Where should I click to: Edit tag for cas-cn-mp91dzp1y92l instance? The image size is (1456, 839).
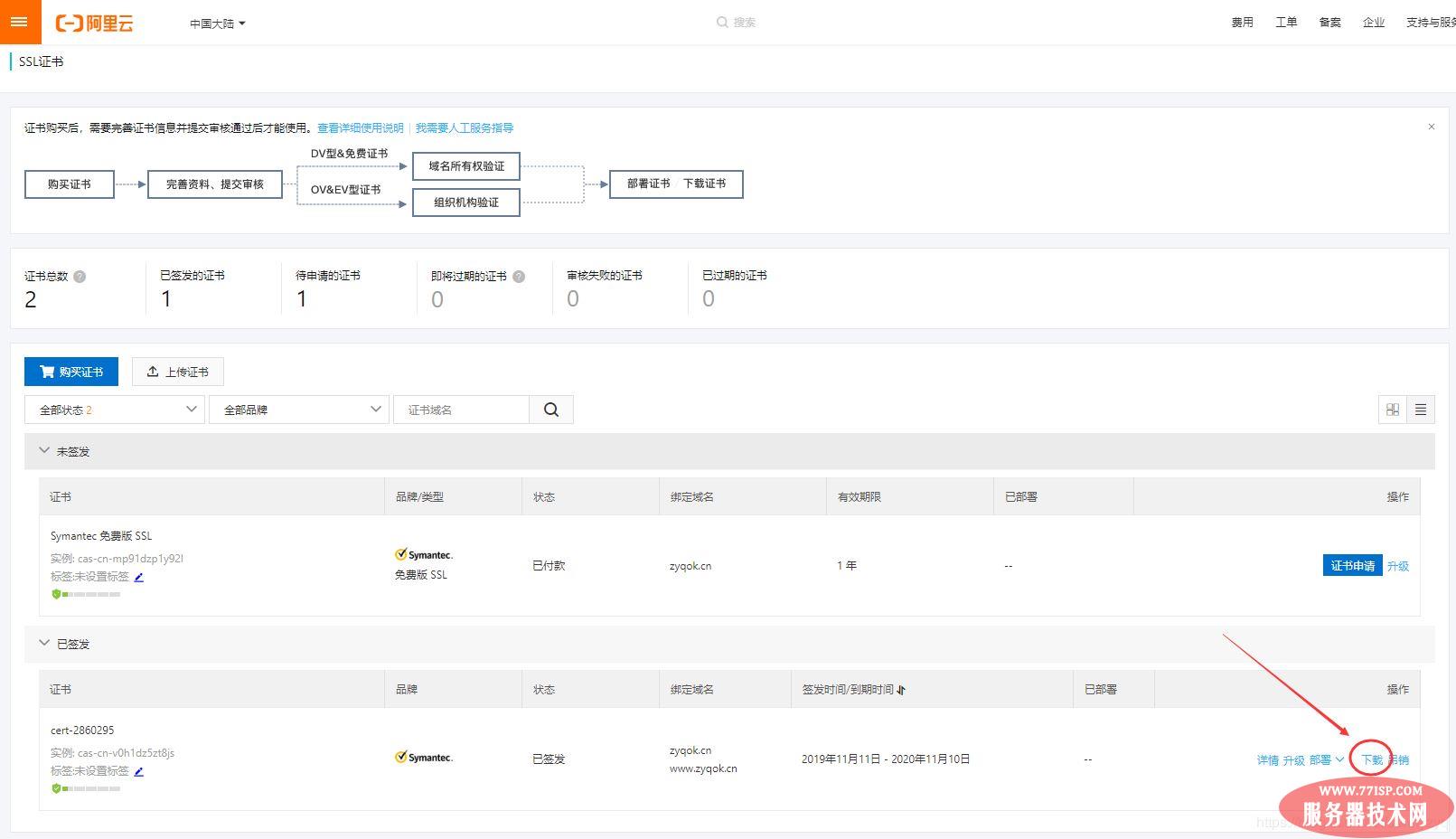pyautogui.click(x=138, y=577)
